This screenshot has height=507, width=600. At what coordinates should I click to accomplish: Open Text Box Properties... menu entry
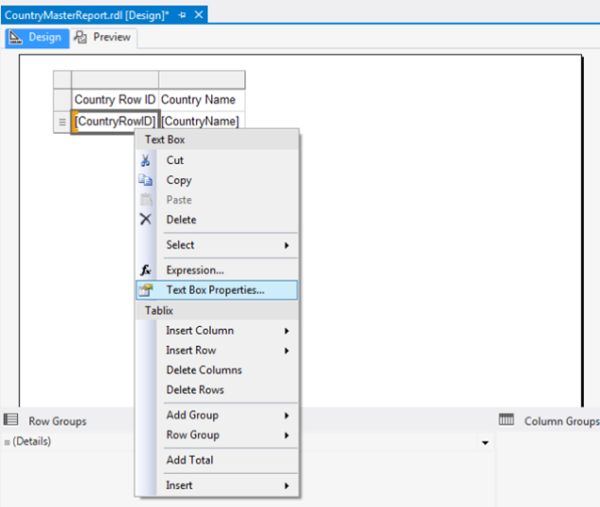[217, 290]
